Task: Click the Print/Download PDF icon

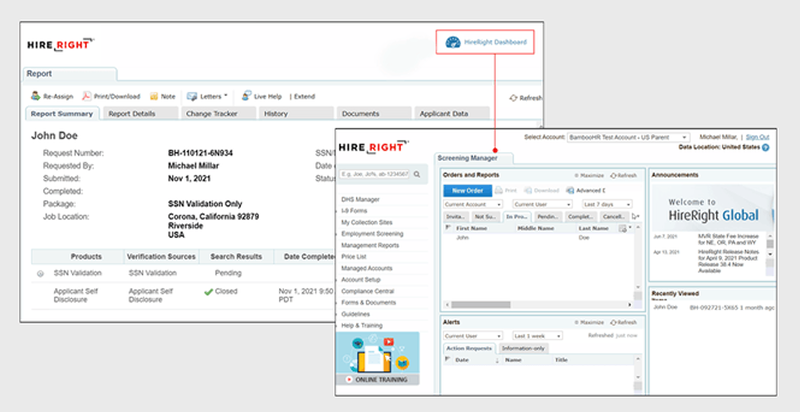Action: tap(87, 96)
